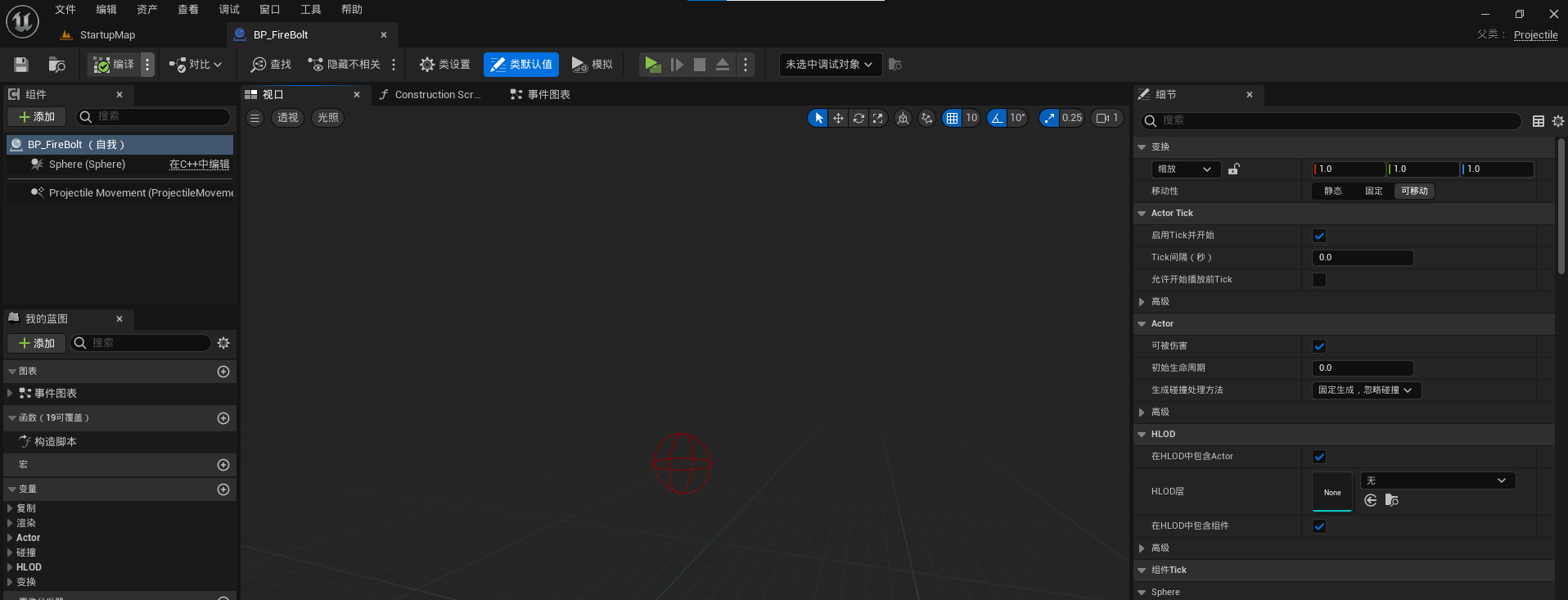
Task: Click the frame-advance skip icon
Action: point(677,65)
